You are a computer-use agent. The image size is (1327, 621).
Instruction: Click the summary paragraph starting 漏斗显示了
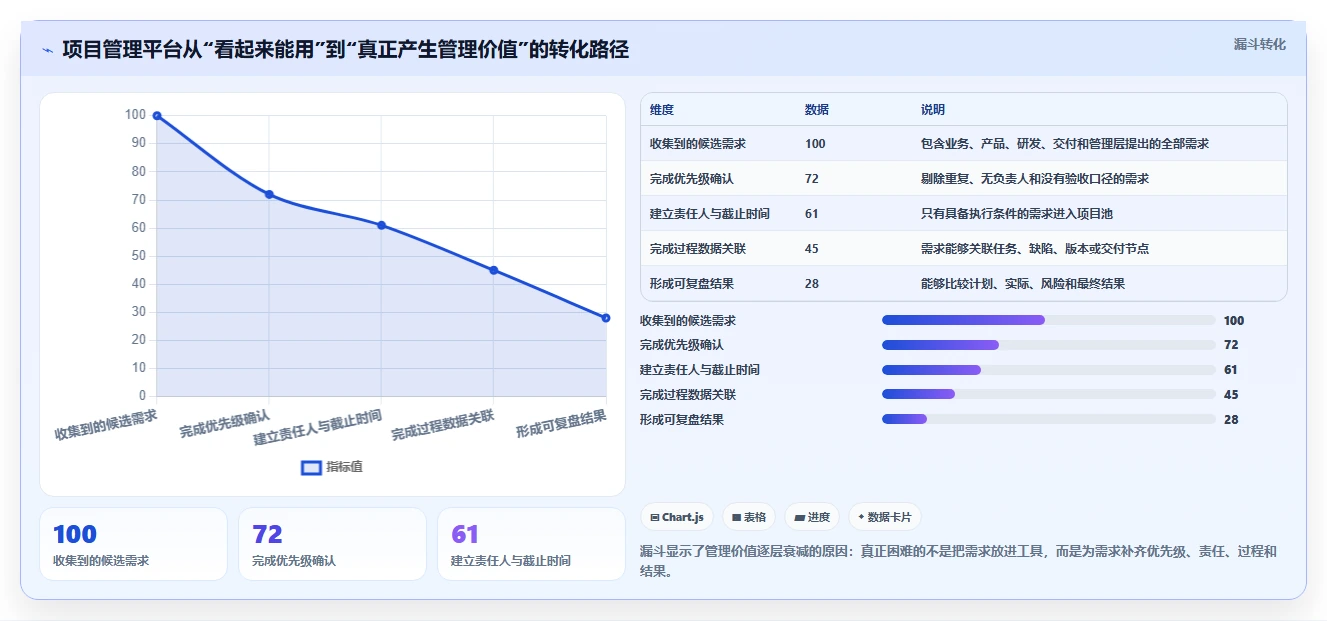958,561
